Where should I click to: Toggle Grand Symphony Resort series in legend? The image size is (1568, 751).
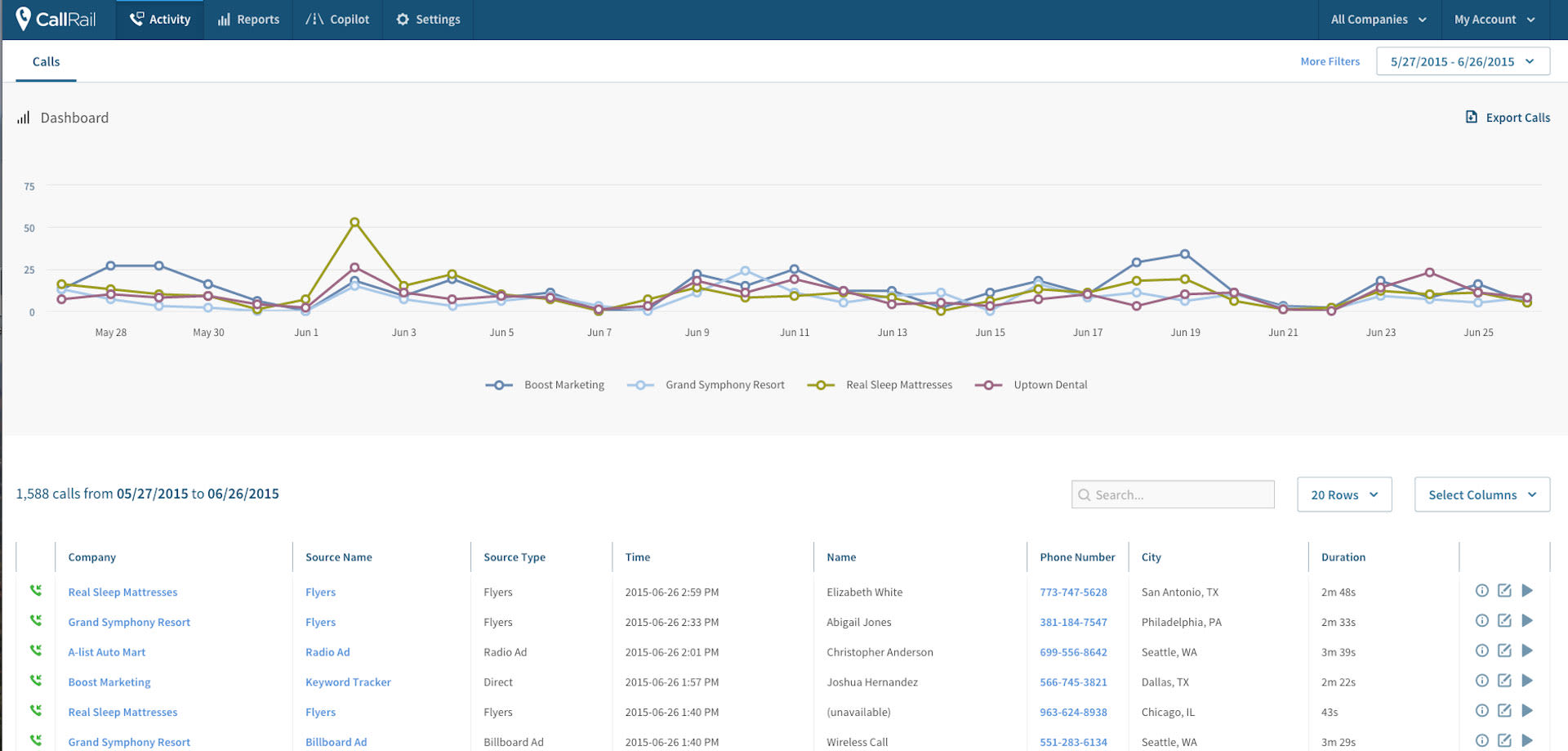(706, 385)
